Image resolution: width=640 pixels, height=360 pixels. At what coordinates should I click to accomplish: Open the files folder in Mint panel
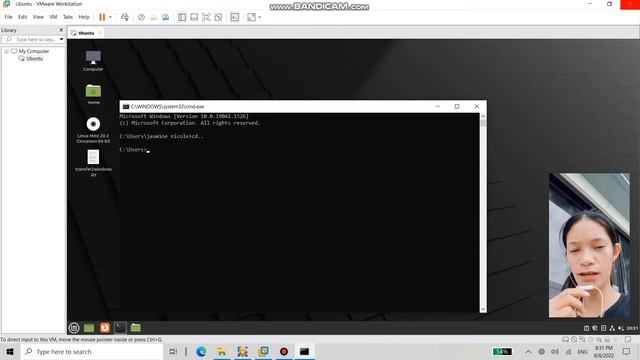pyautogui.click(x=136, y=327)
